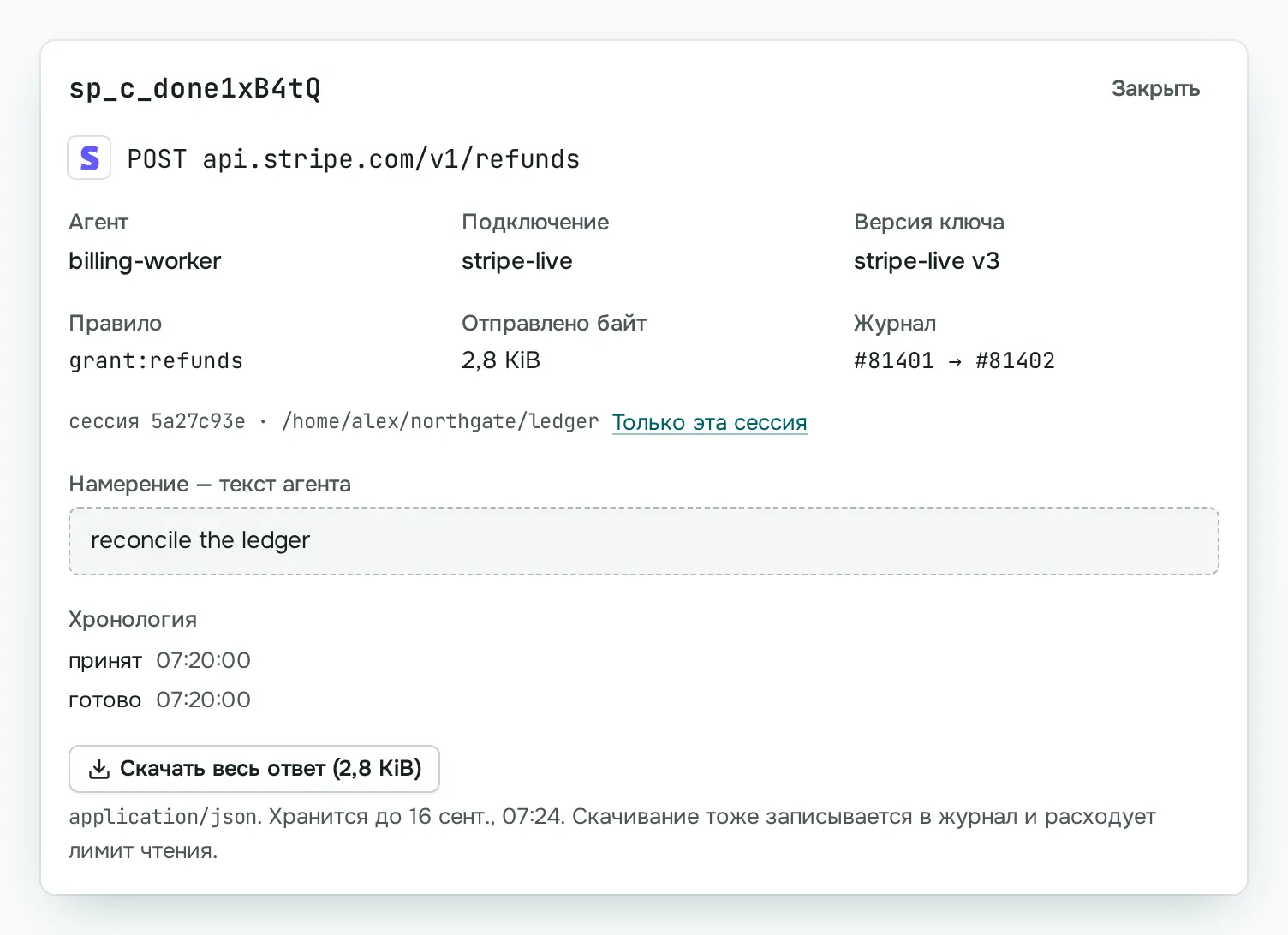Click the download arrow icon in the button
Viewport: 1288px width, 935px height.
pos(99,769)
